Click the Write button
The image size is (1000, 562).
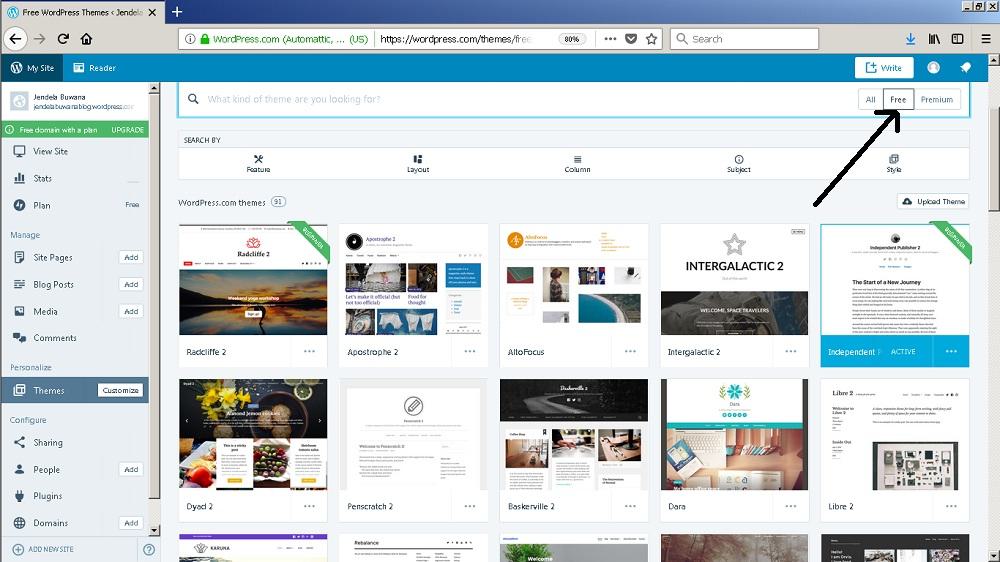point(884,68)
